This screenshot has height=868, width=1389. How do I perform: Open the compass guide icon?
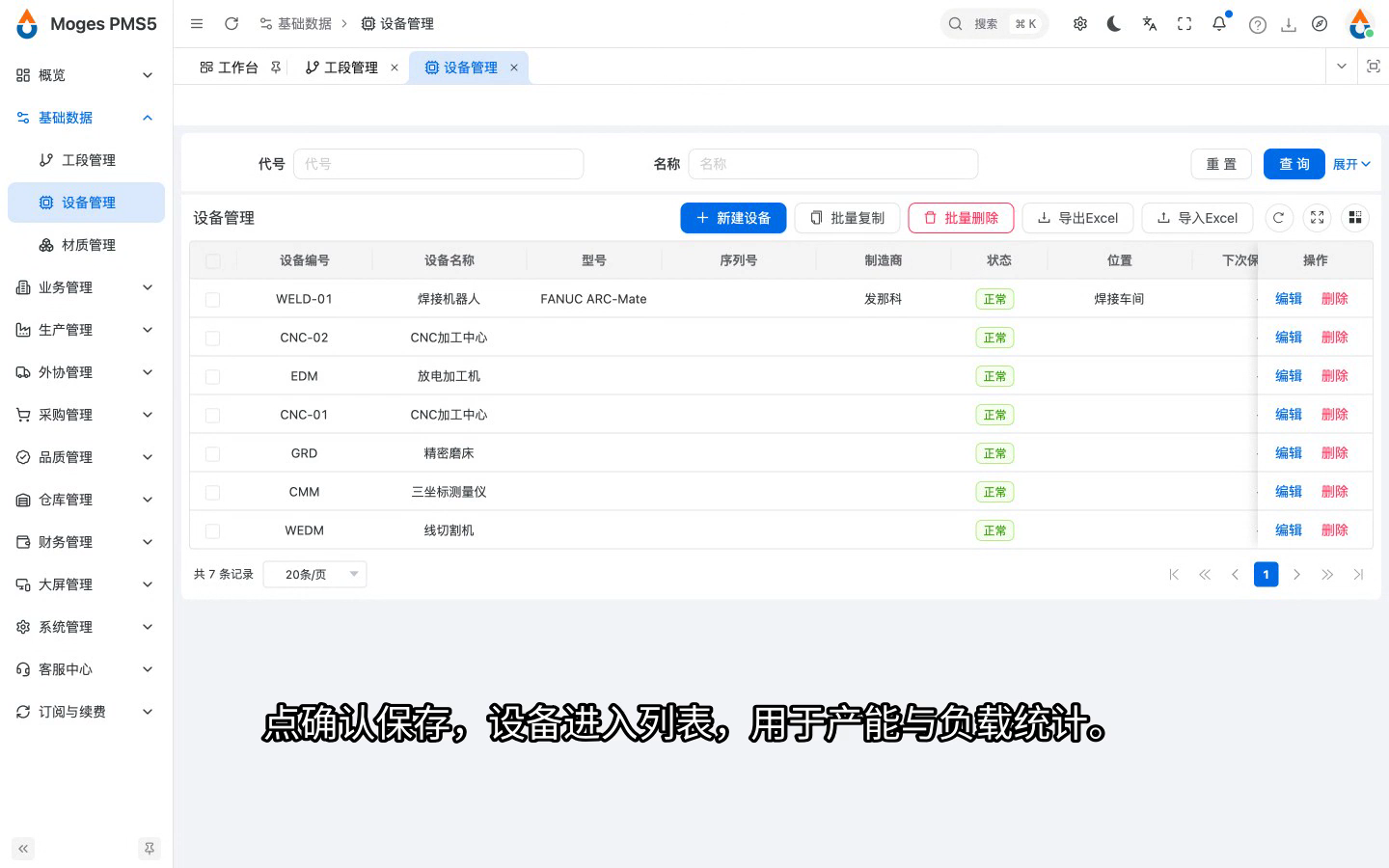[x=1320, y=24]
